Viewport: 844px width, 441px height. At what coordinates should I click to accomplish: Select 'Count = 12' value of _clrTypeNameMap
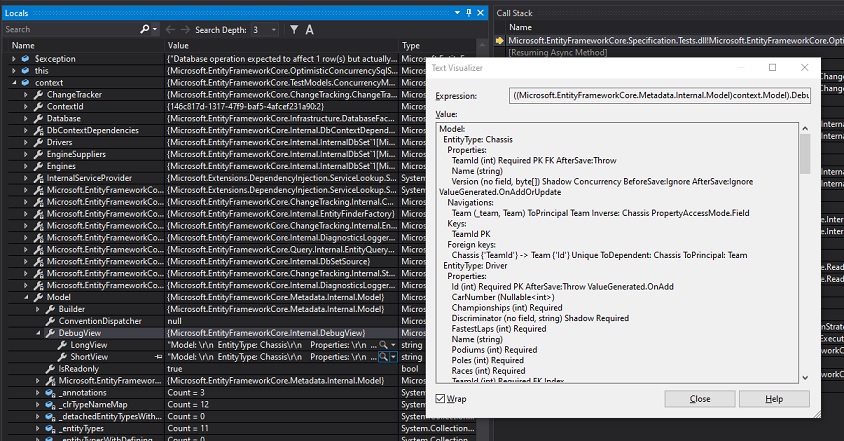[x=188, y=404]
